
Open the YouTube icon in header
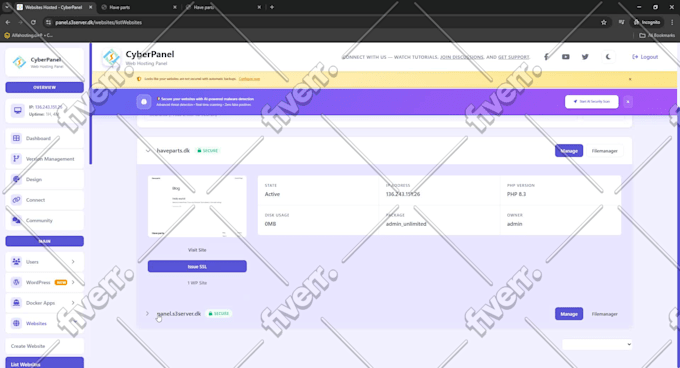pyautogui.click(x=566, y=57)
